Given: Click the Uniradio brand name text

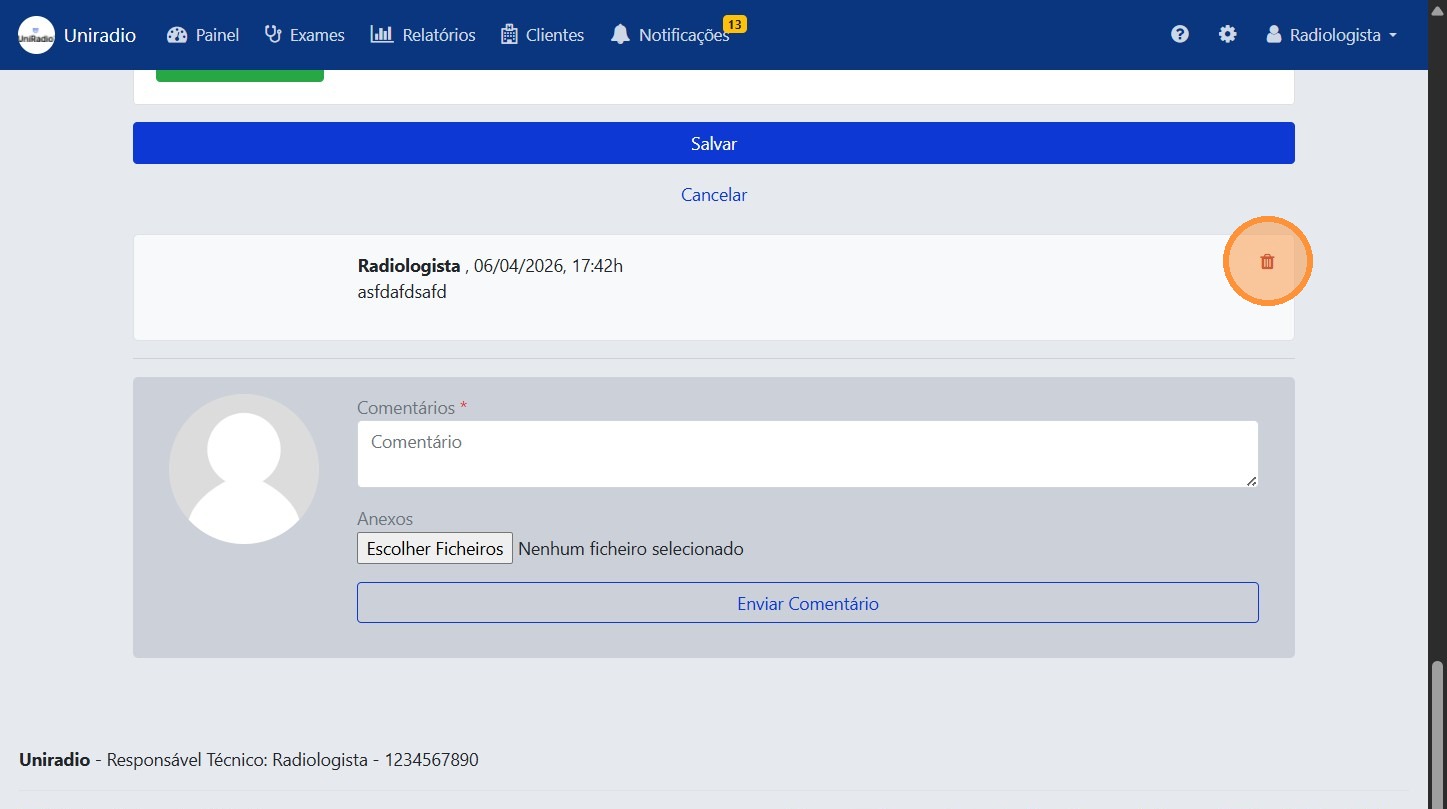Looking at the screenshot, I should pos(100,35).
